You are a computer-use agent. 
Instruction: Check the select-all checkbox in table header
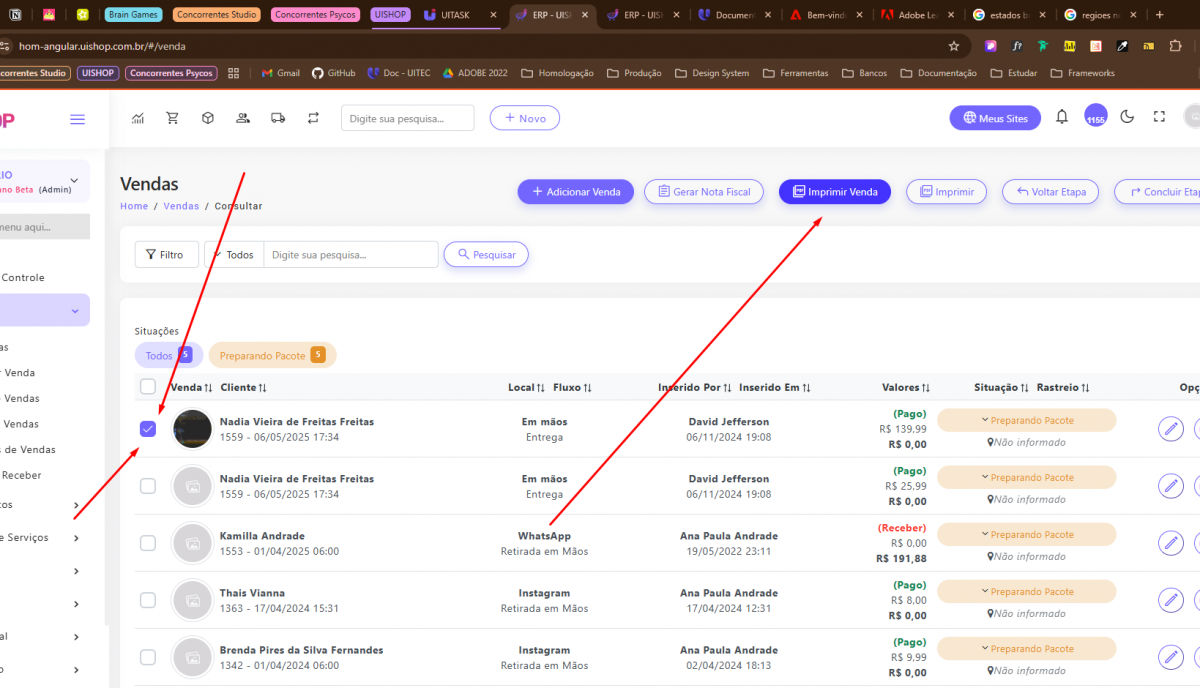148,387
